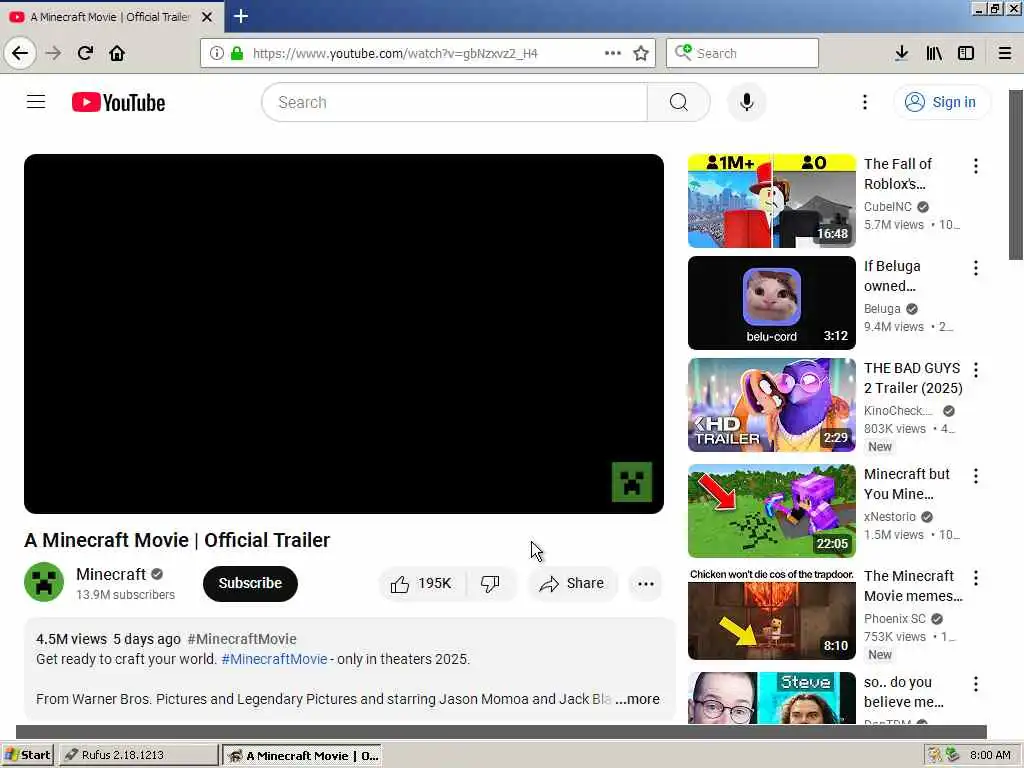
Task: Open options for The Minecraft Movie memes video
Action: (x=976, y=578)
